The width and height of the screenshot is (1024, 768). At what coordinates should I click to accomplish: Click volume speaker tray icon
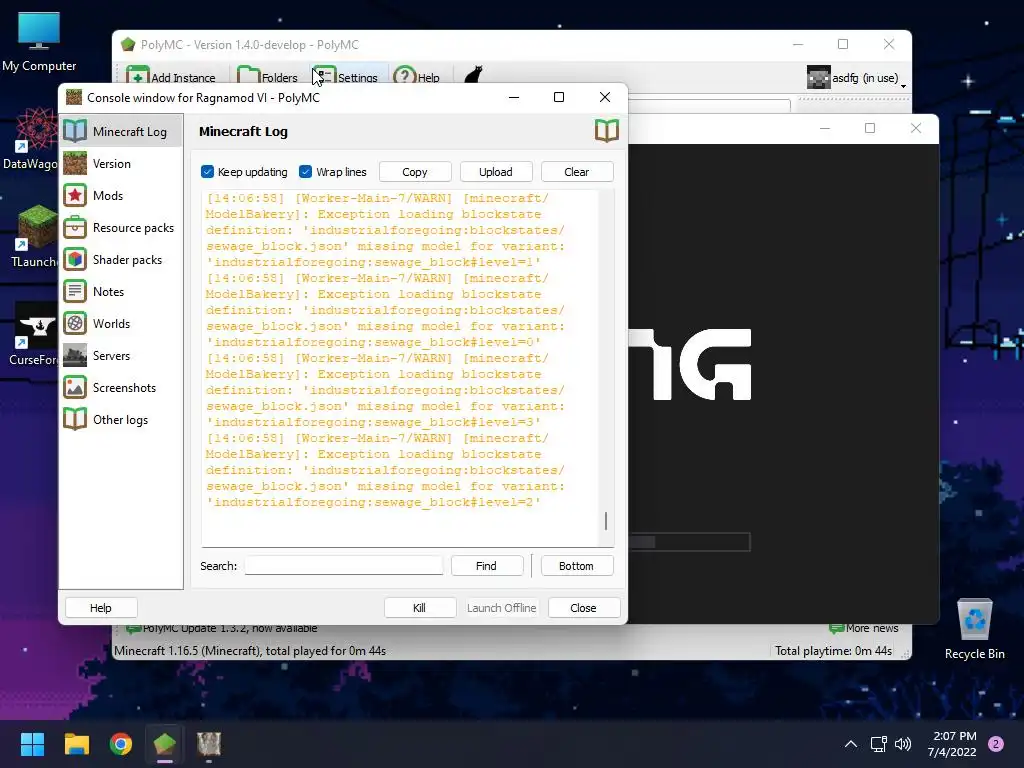click(903, 744)
